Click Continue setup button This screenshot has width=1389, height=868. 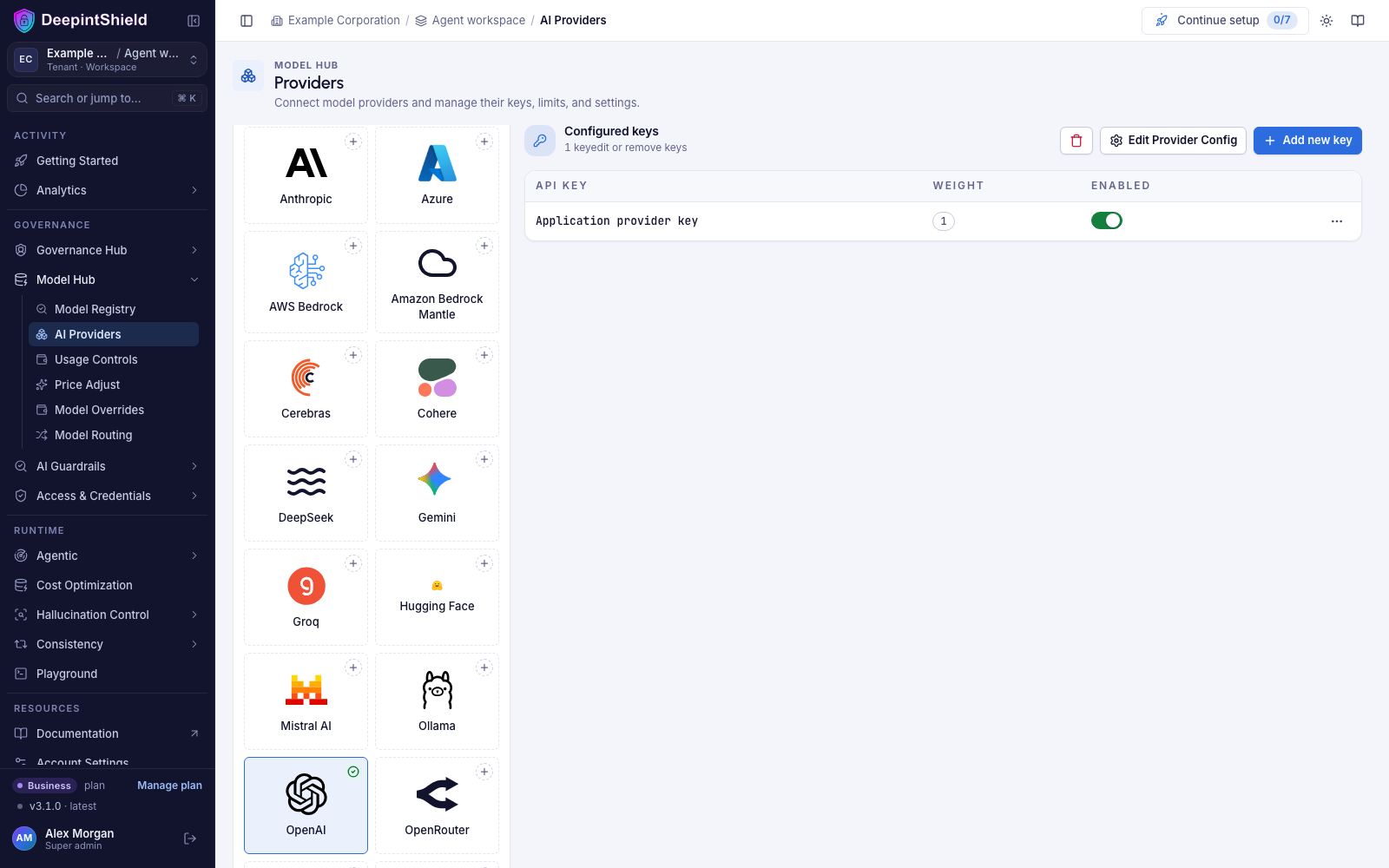pyautogui.click(x=1225, y=21)
